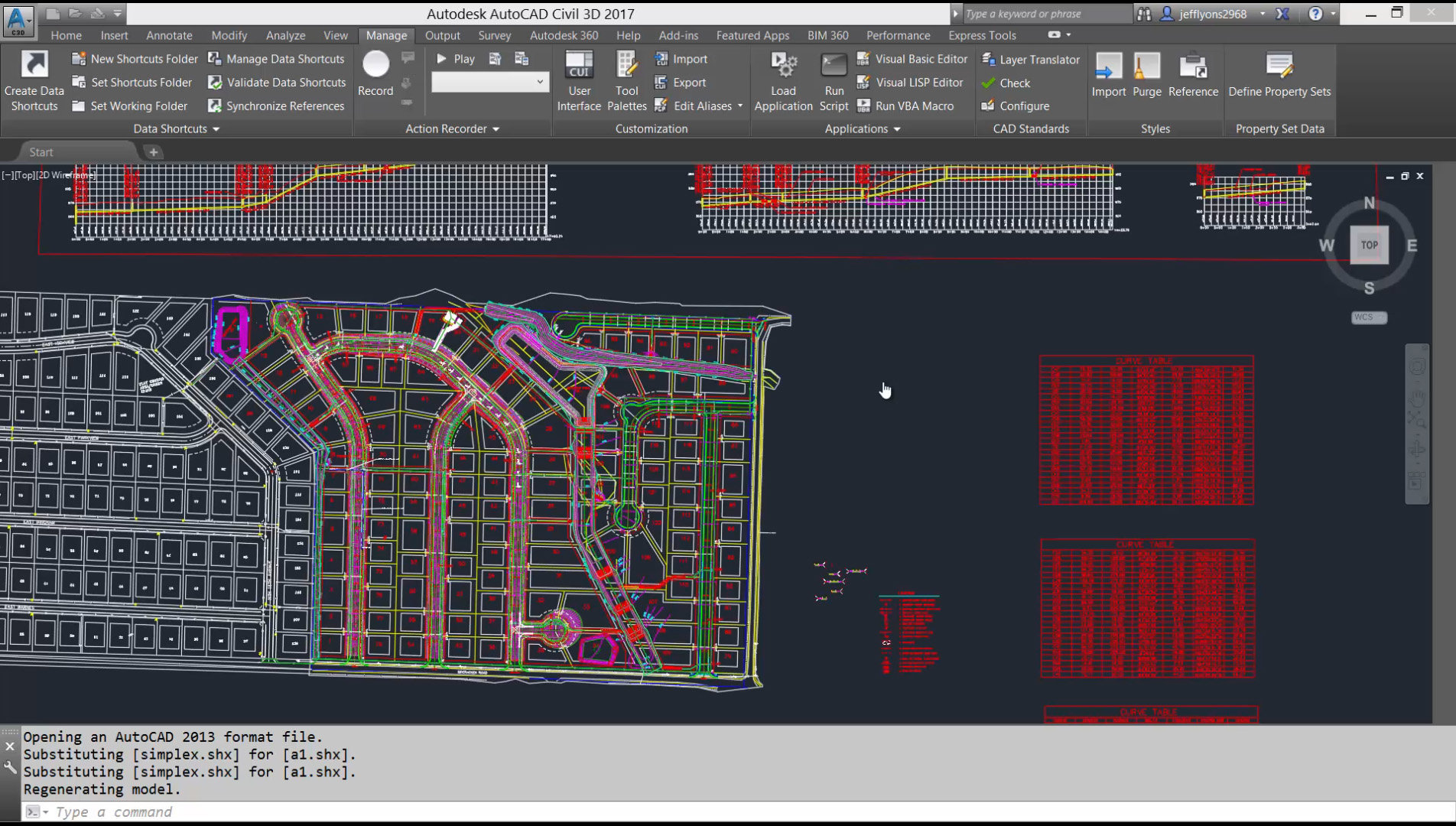Select the Start drawing tab
The image size is (1456, 826).
[x=41, y=152]
